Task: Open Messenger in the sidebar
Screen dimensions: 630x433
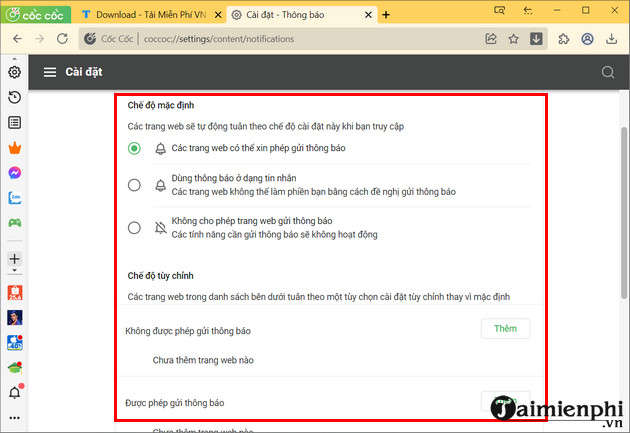Action: coord(14,172)
